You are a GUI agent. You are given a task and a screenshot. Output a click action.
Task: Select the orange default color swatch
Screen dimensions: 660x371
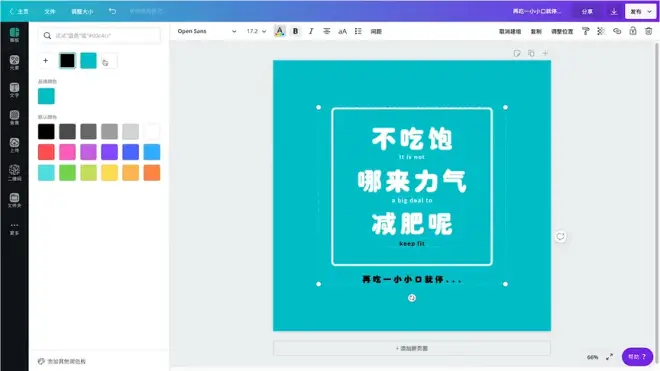[x=152, y=173]
